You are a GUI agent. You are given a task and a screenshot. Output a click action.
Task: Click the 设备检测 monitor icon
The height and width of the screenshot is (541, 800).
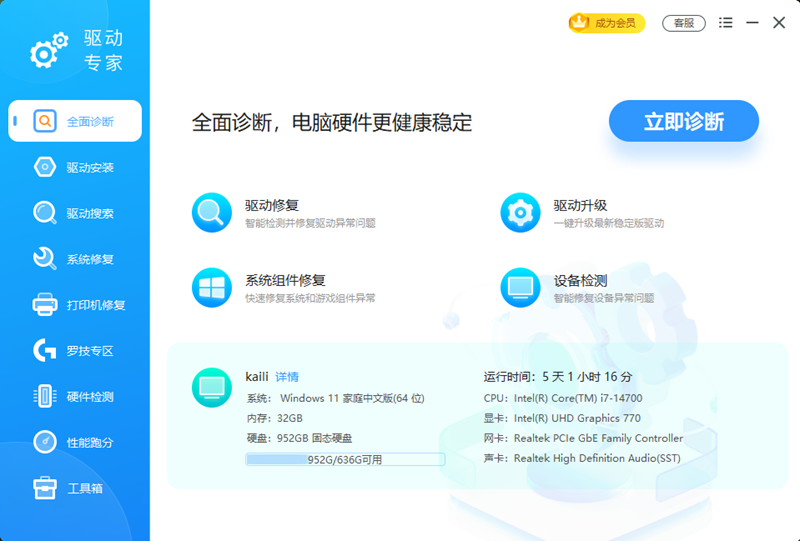(520, 288)
